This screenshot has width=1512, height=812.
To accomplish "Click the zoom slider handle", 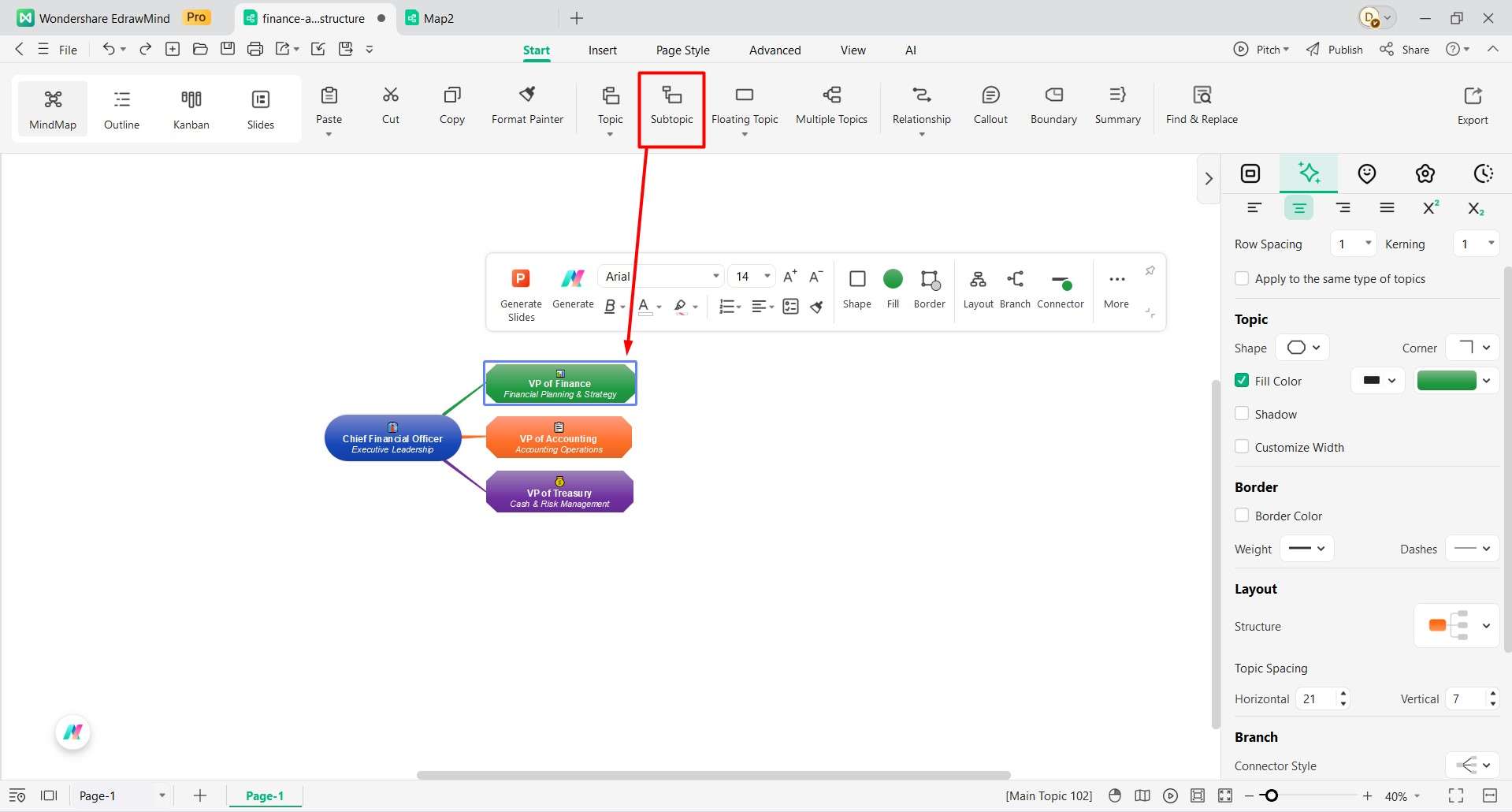I will click(1271, 795).
